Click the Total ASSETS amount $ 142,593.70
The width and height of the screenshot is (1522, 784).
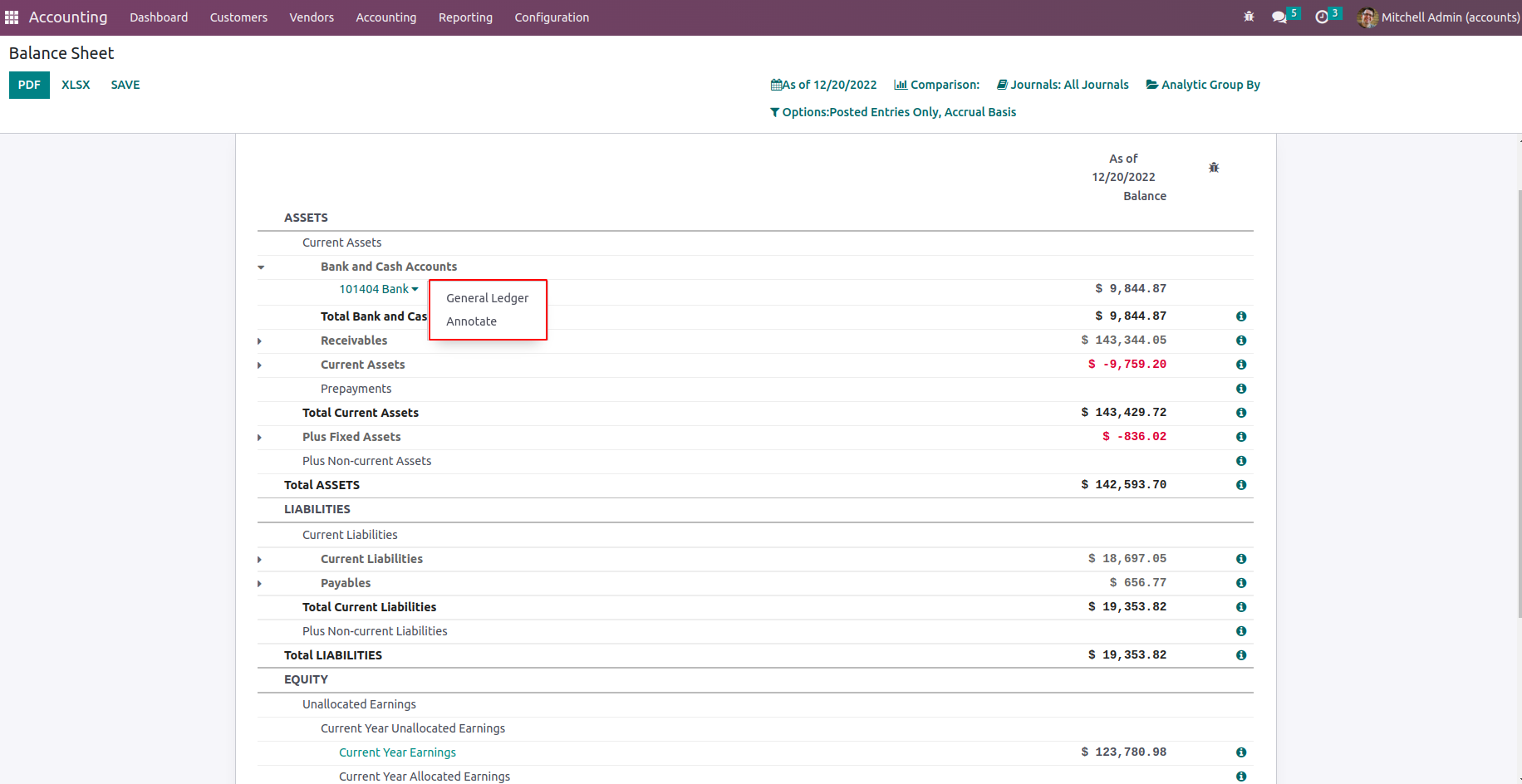(1123, 485)
